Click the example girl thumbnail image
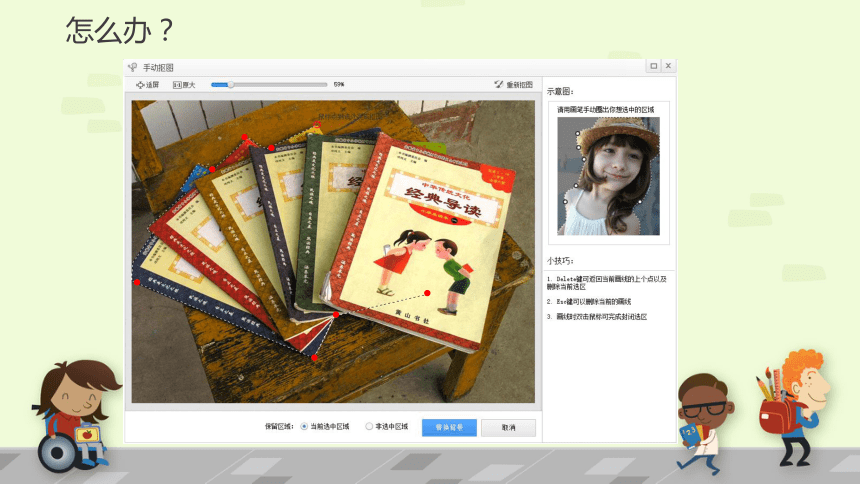860x484 pixels. click(608, 176)
